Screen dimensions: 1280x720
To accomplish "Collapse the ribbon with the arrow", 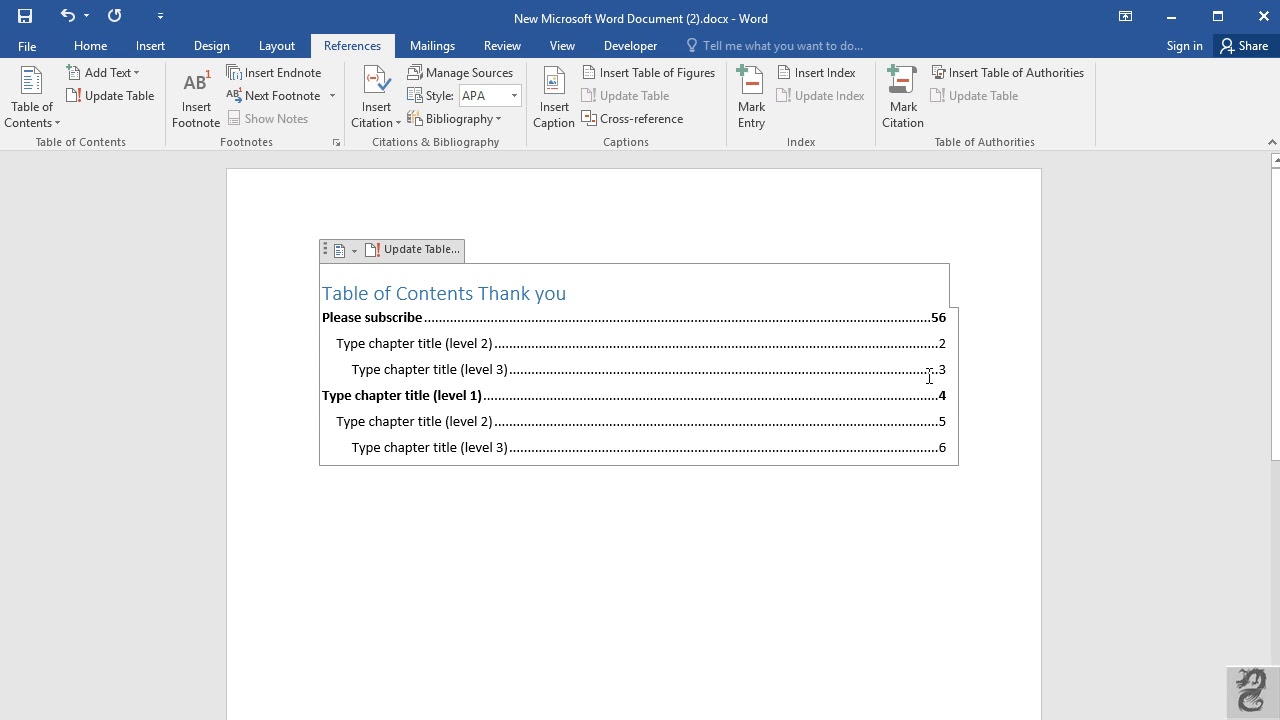I will click(x=1272, y=142).
